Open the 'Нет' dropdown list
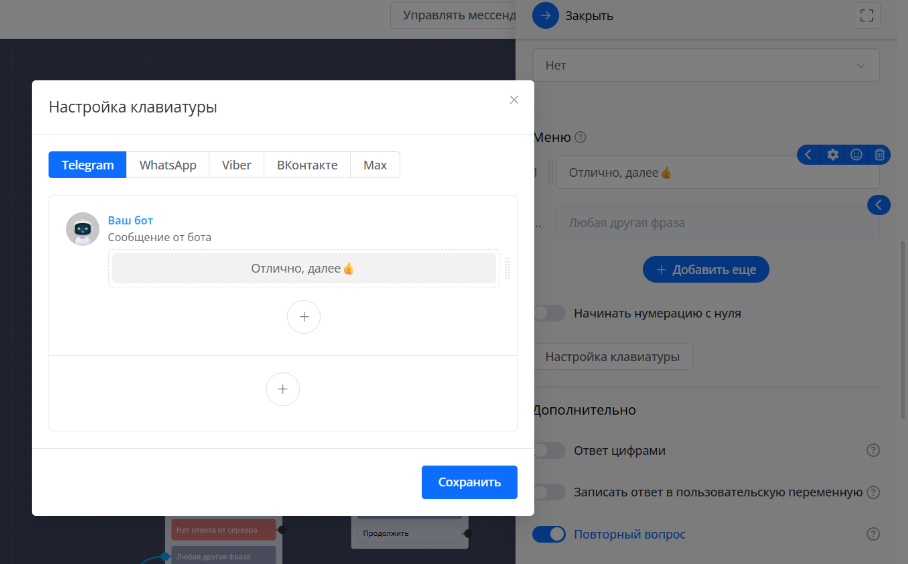 pyautogui.click(x=705, y=65)
